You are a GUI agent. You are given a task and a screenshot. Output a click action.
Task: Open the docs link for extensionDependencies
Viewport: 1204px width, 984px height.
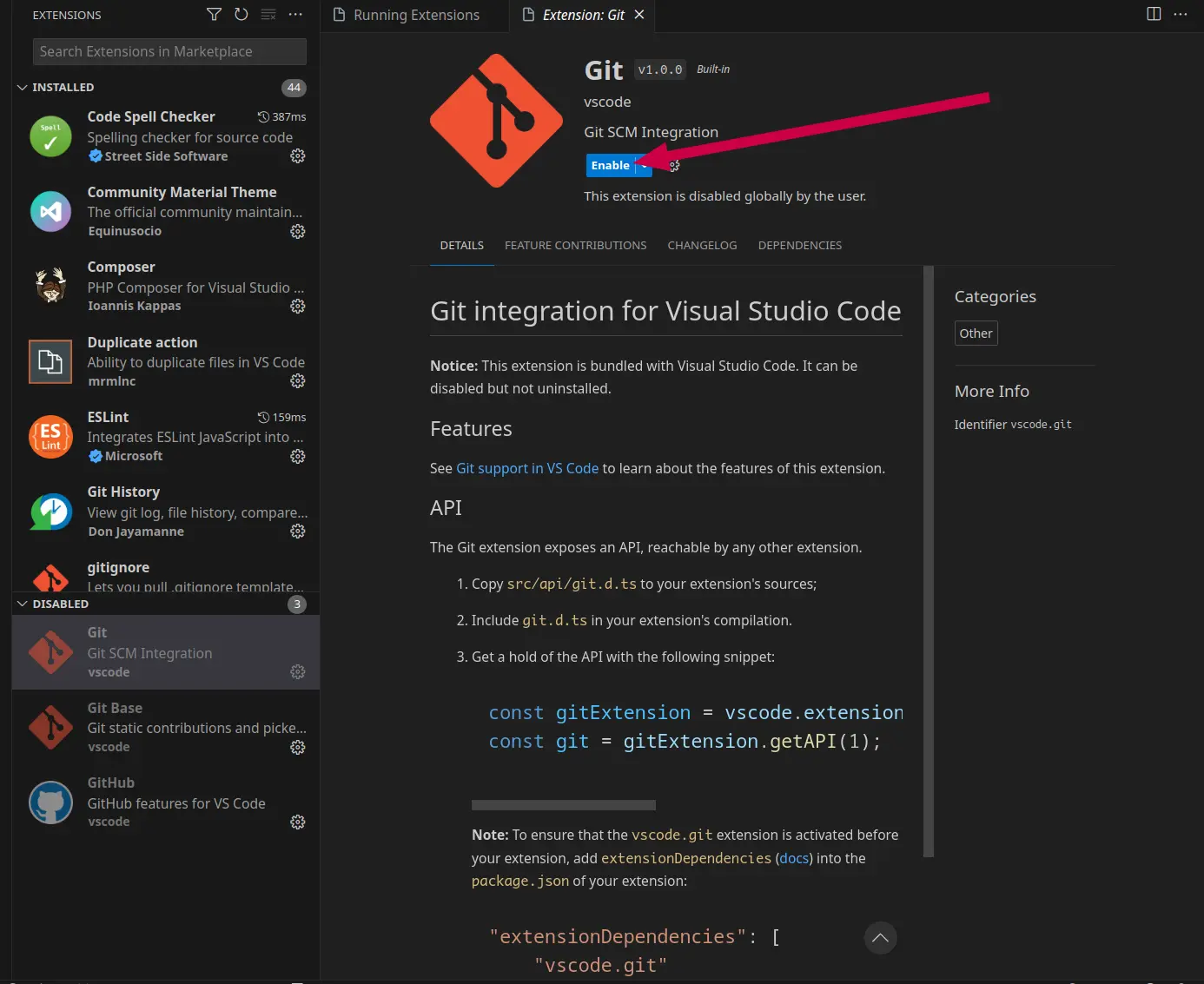coord(794,858)
